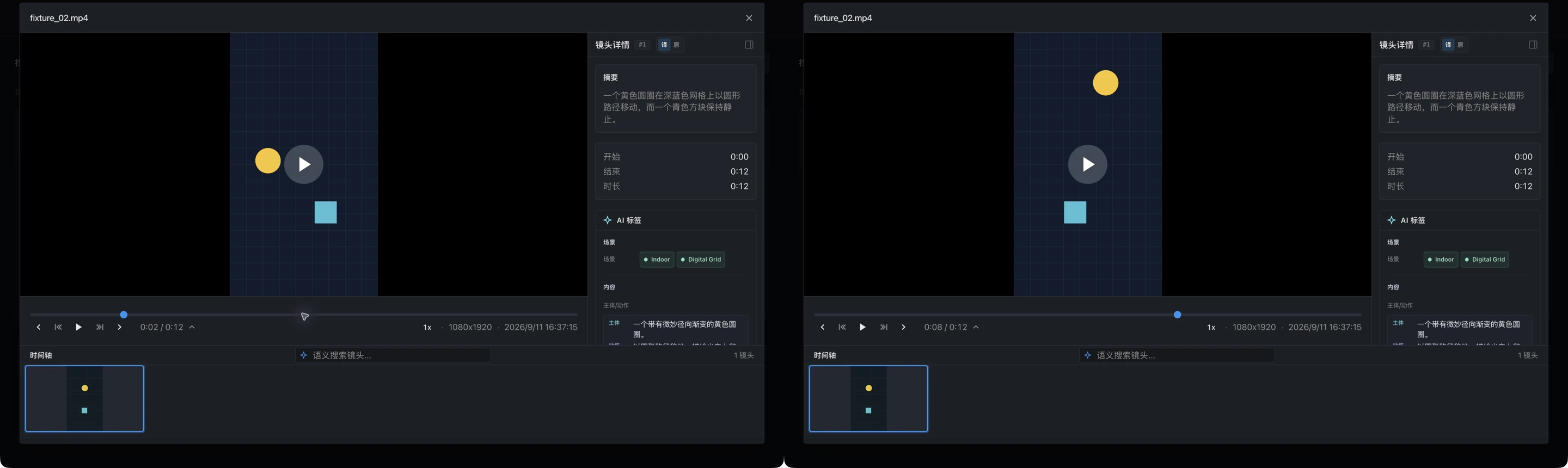The width and height of the screenshot is (1568, 468).
Task: Click the AI 标签 sparkle icon in right window
Action: pos(1392,220)
